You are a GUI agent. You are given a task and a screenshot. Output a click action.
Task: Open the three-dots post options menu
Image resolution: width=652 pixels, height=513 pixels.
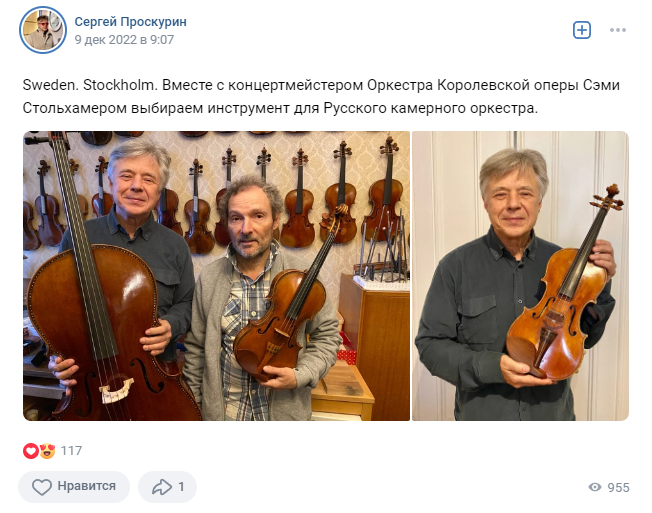[x=618, y=30]
